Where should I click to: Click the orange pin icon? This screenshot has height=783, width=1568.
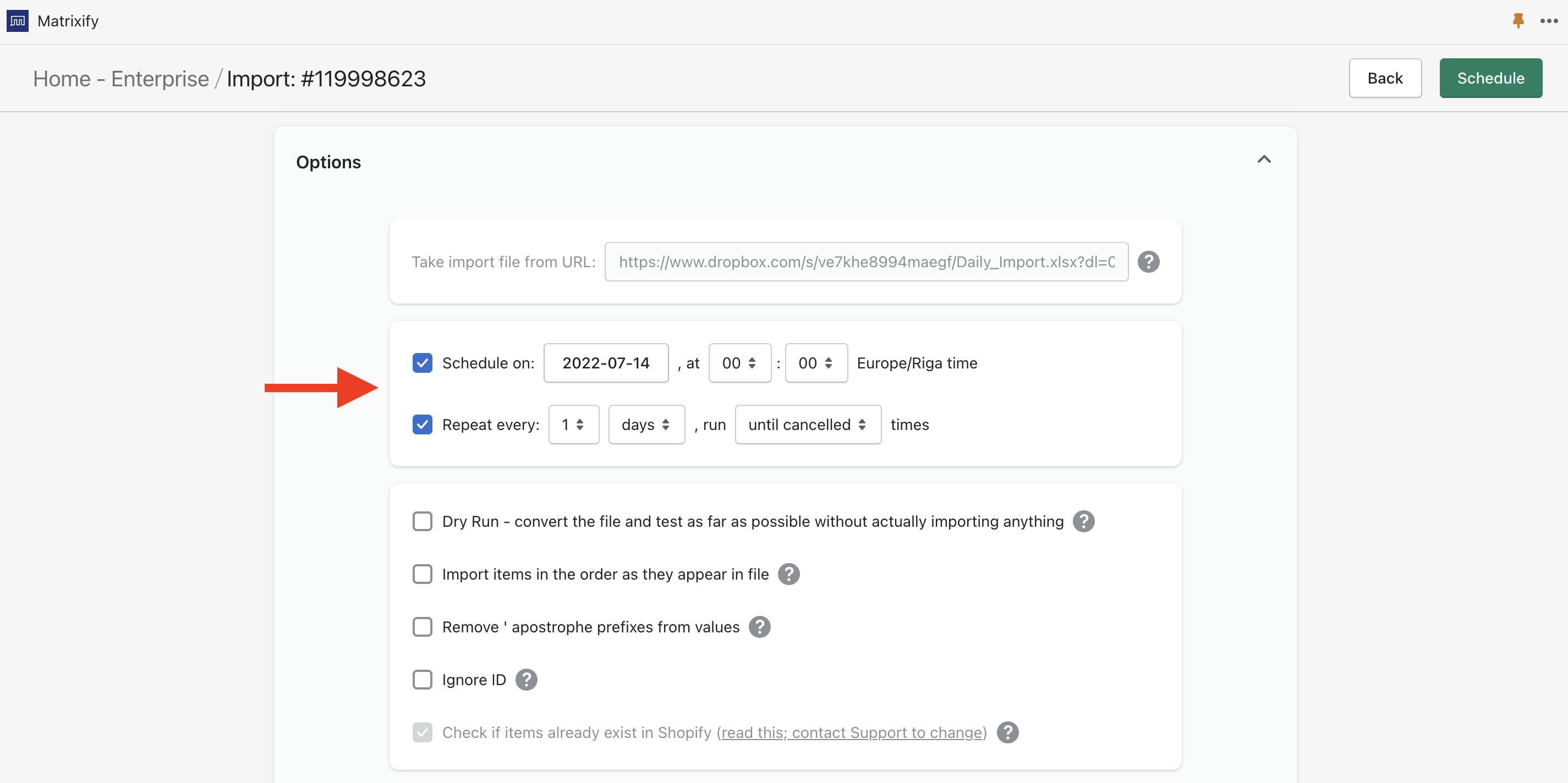coord(1518,21)
